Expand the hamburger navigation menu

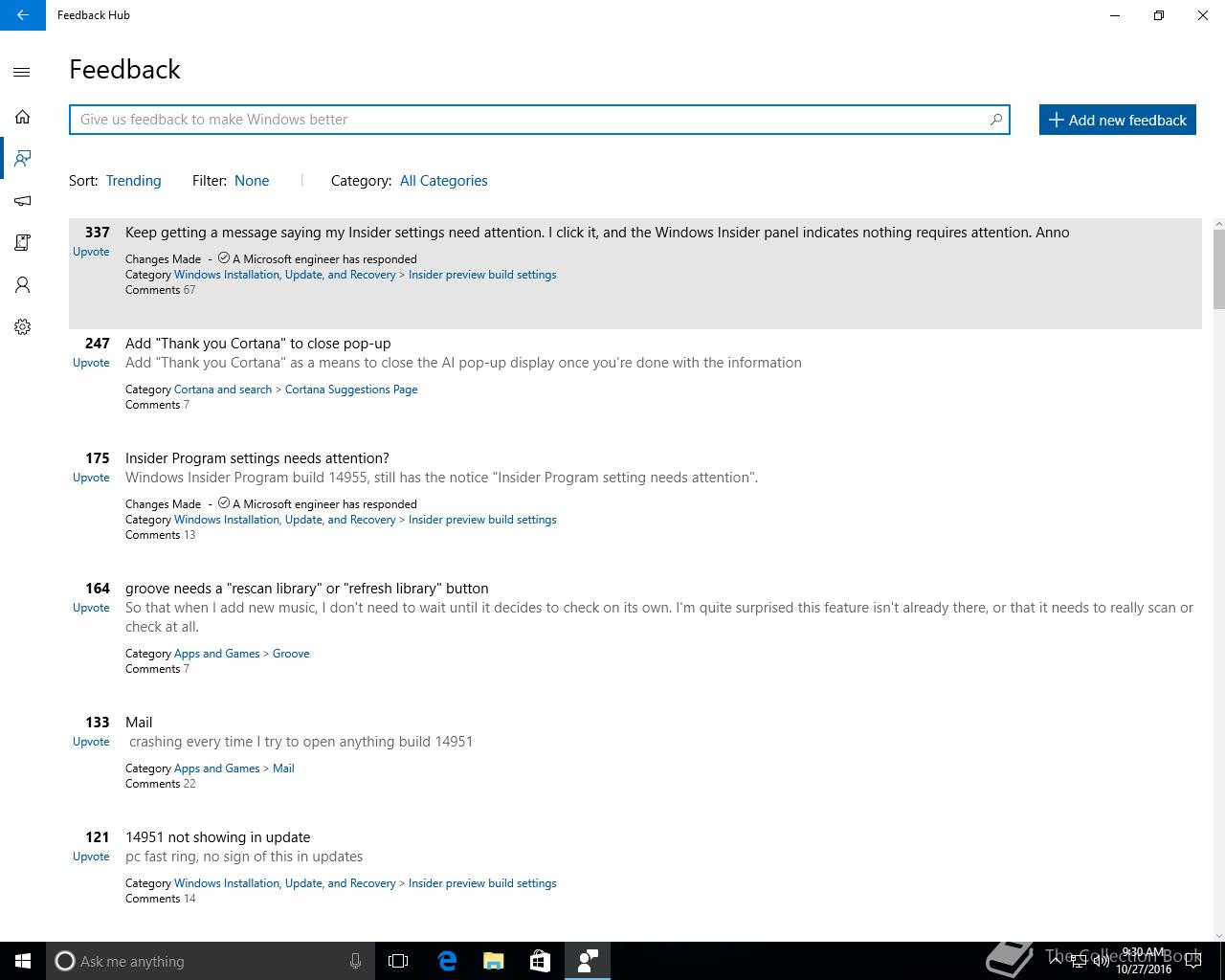click(22, 72)
